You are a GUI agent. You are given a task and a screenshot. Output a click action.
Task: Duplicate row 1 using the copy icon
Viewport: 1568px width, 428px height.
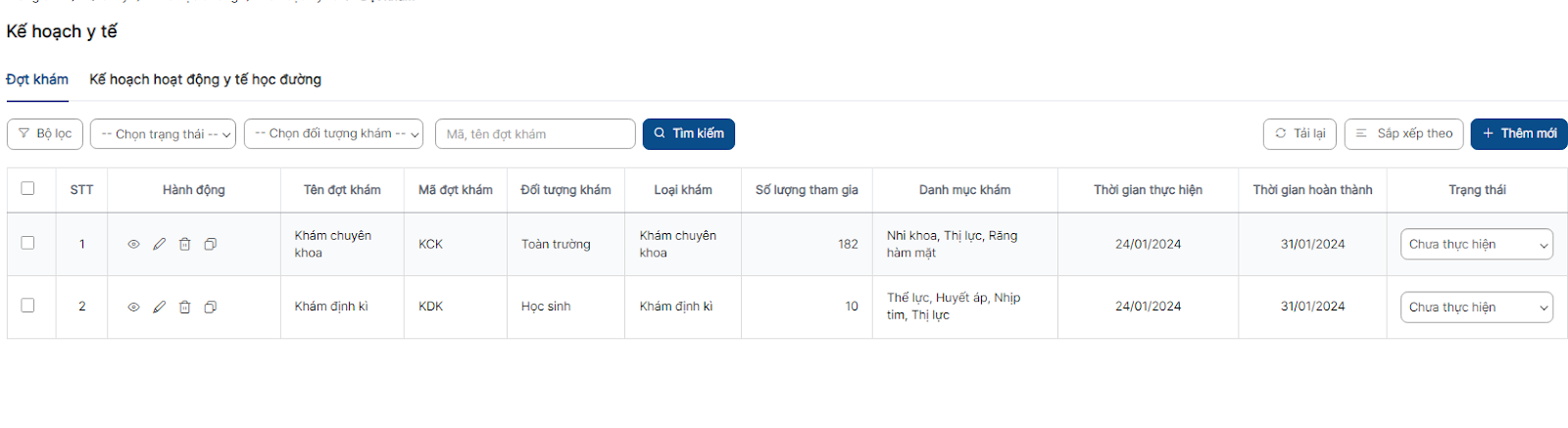(210, 244)
